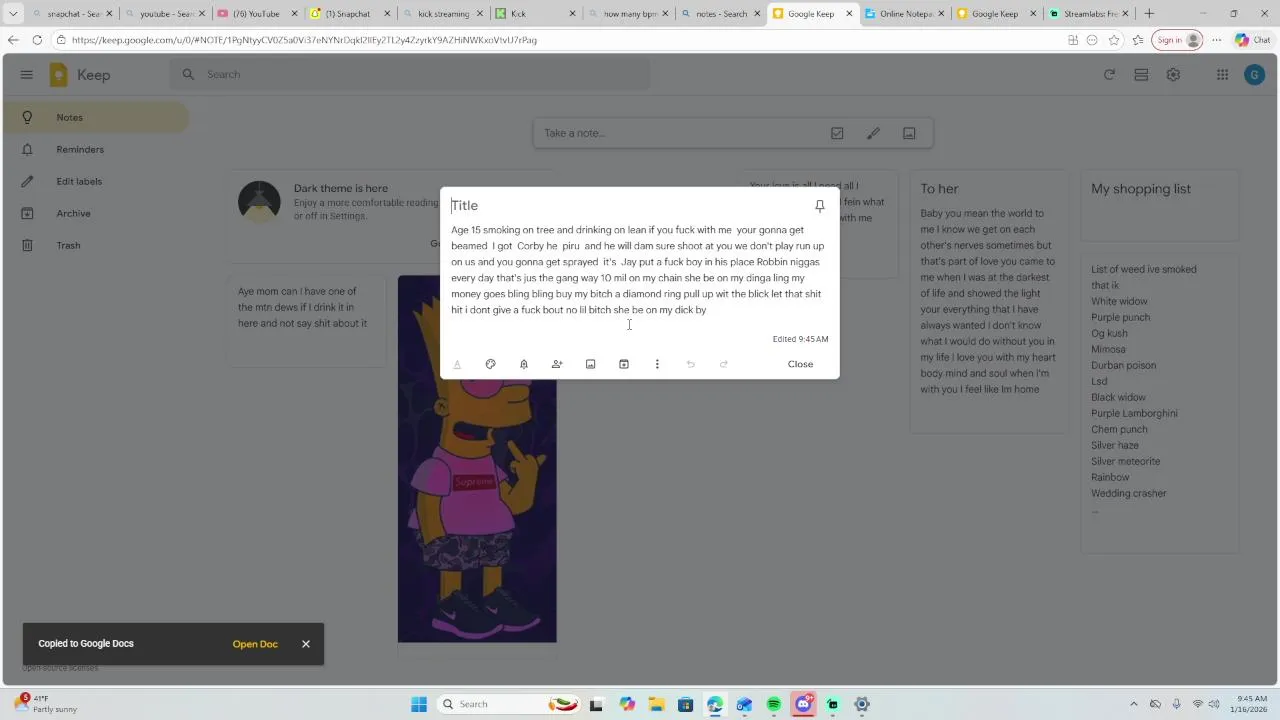Viewport: 1280px width, 720px height.
Task: Reload the page in the browser
Action: tap(37, 40)
